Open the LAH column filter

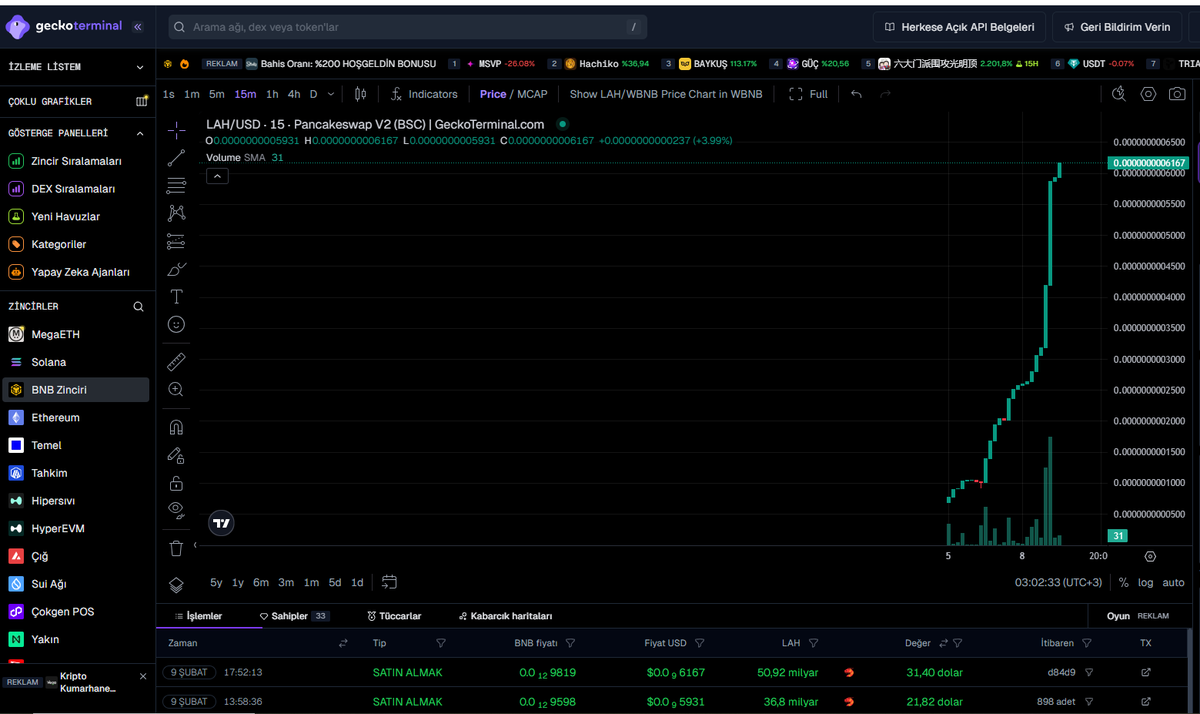[x=814, y=643]
